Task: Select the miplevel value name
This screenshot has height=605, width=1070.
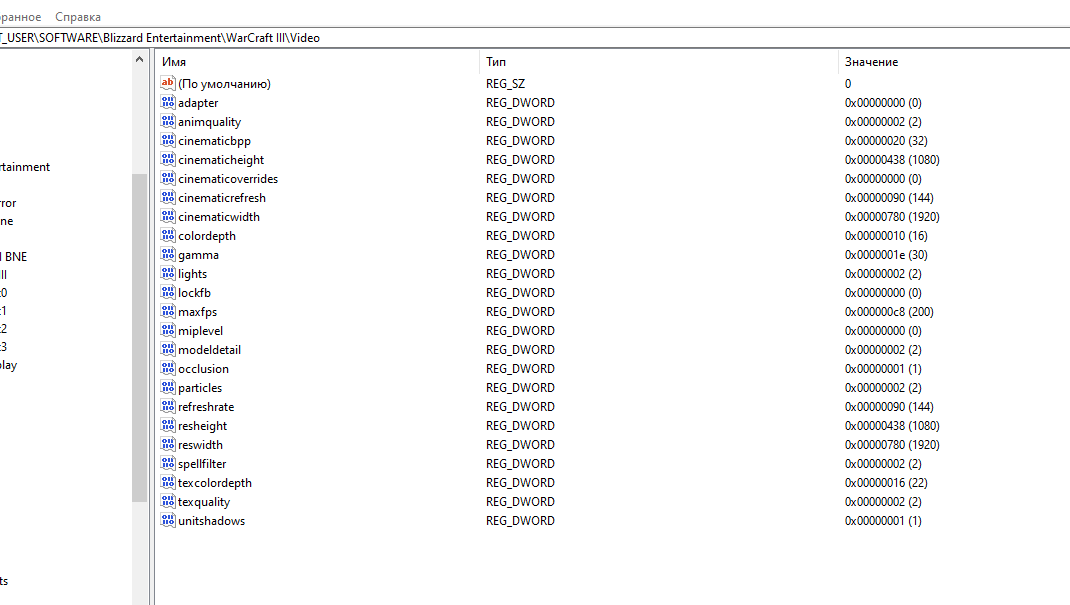Action: click(x=201, y=330)
